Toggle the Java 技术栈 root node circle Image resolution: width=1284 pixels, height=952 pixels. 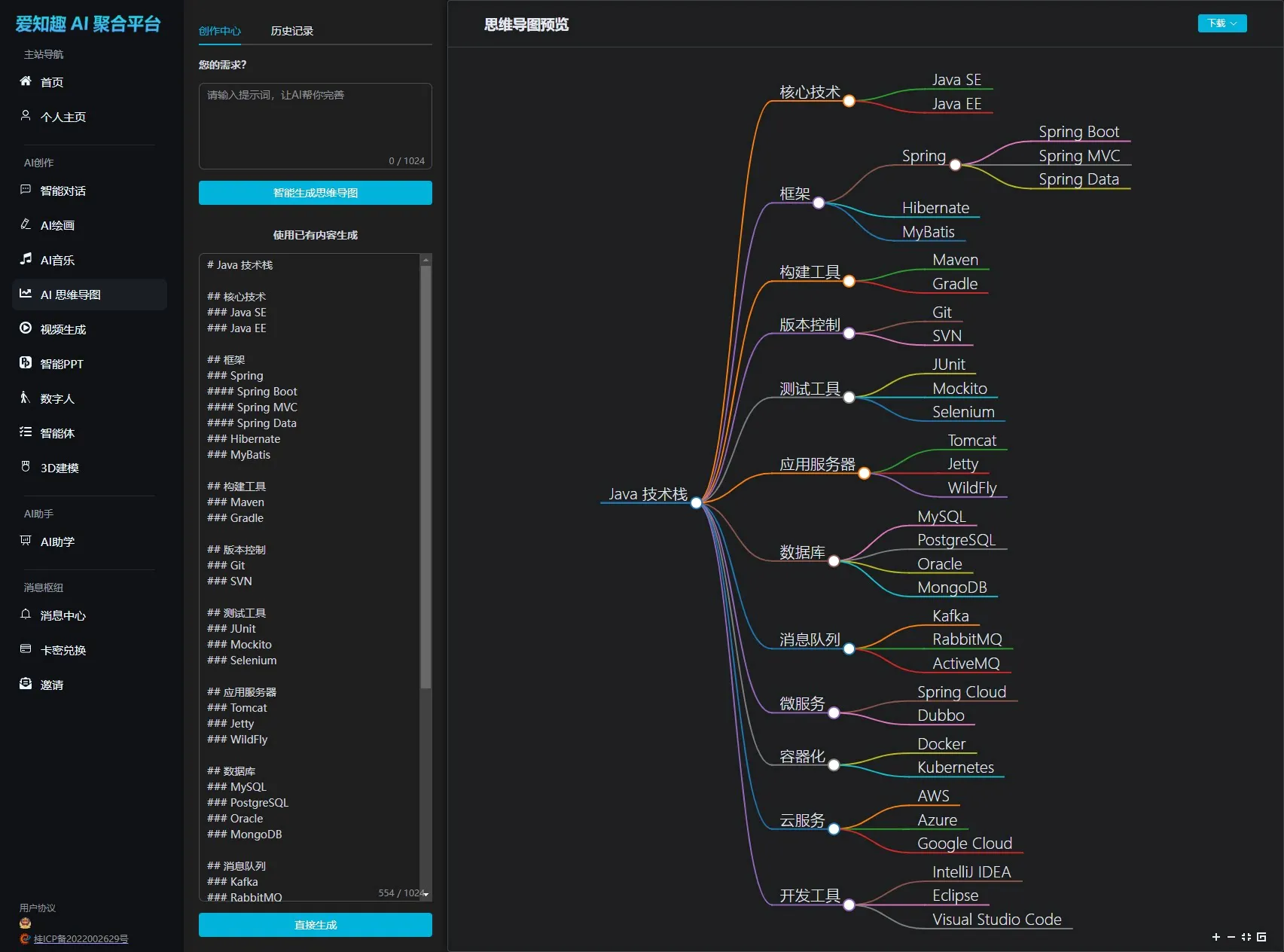pos(697,503)
